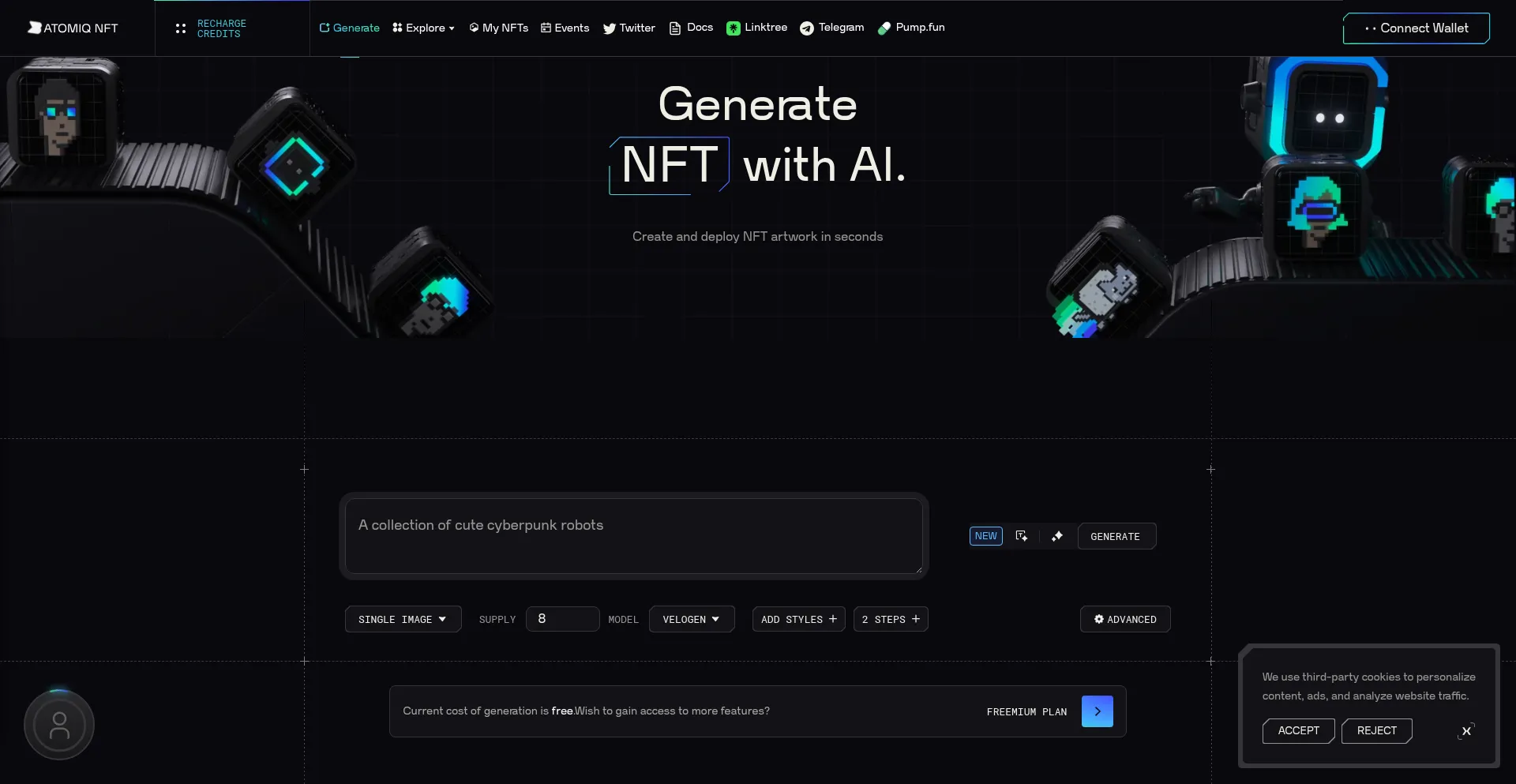Accept third-party cookies
This screenshot has height=784, width=1516.
click(1299, 731)
